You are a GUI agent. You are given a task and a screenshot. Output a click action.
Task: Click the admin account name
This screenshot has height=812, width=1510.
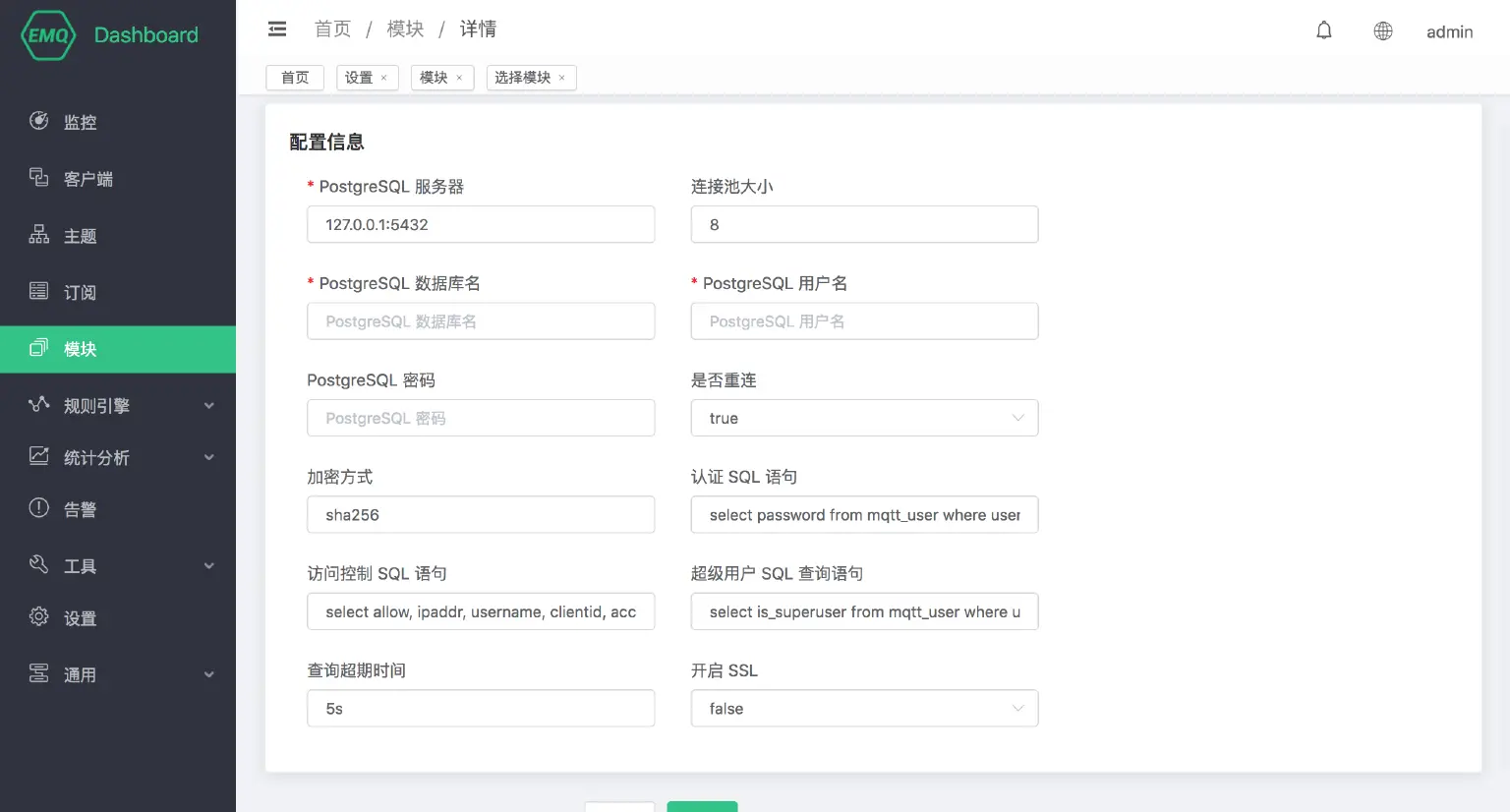(x=1449, y=31)
